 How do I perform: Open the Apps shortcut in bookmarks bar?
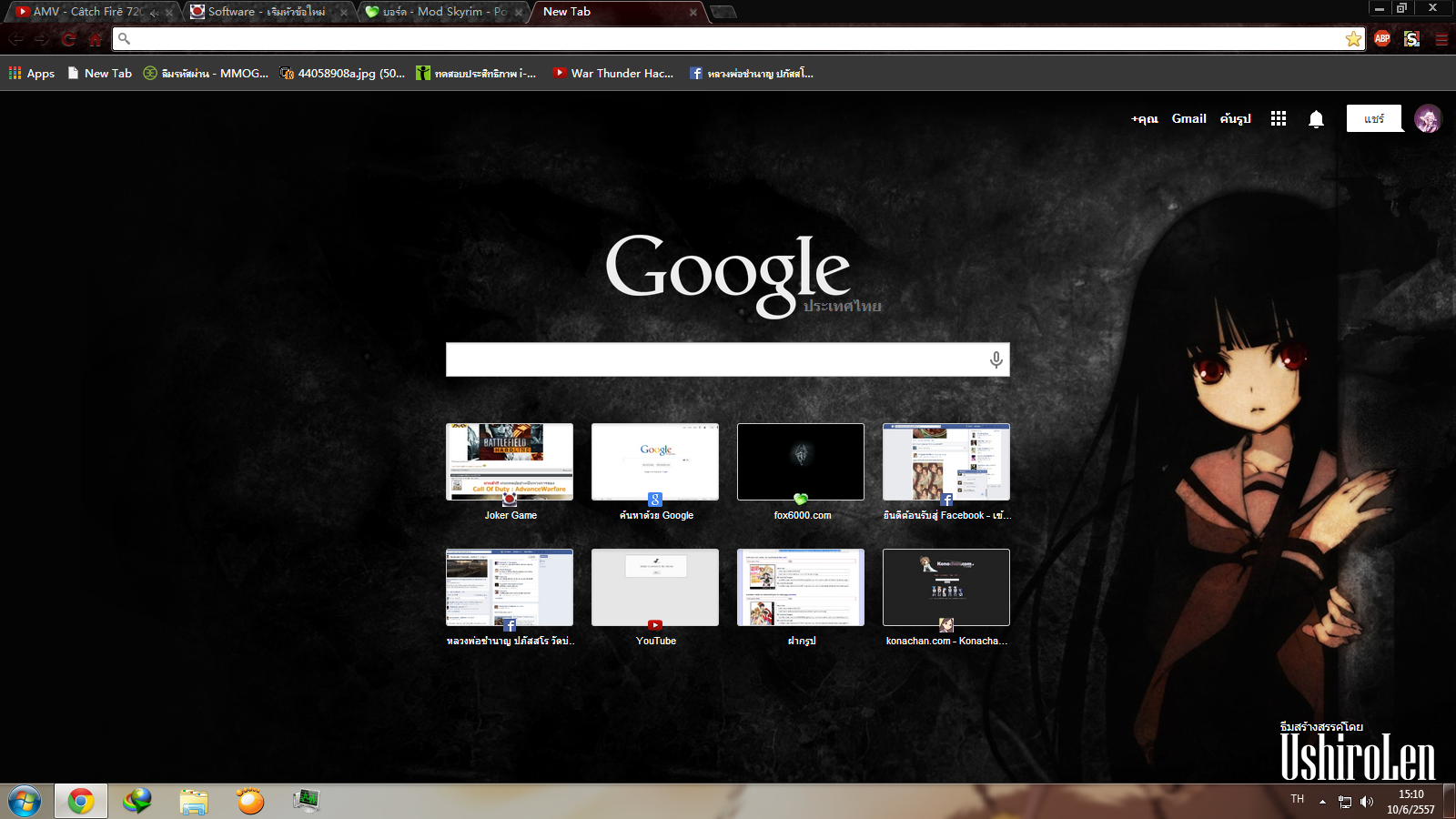[x=32, y=74]
